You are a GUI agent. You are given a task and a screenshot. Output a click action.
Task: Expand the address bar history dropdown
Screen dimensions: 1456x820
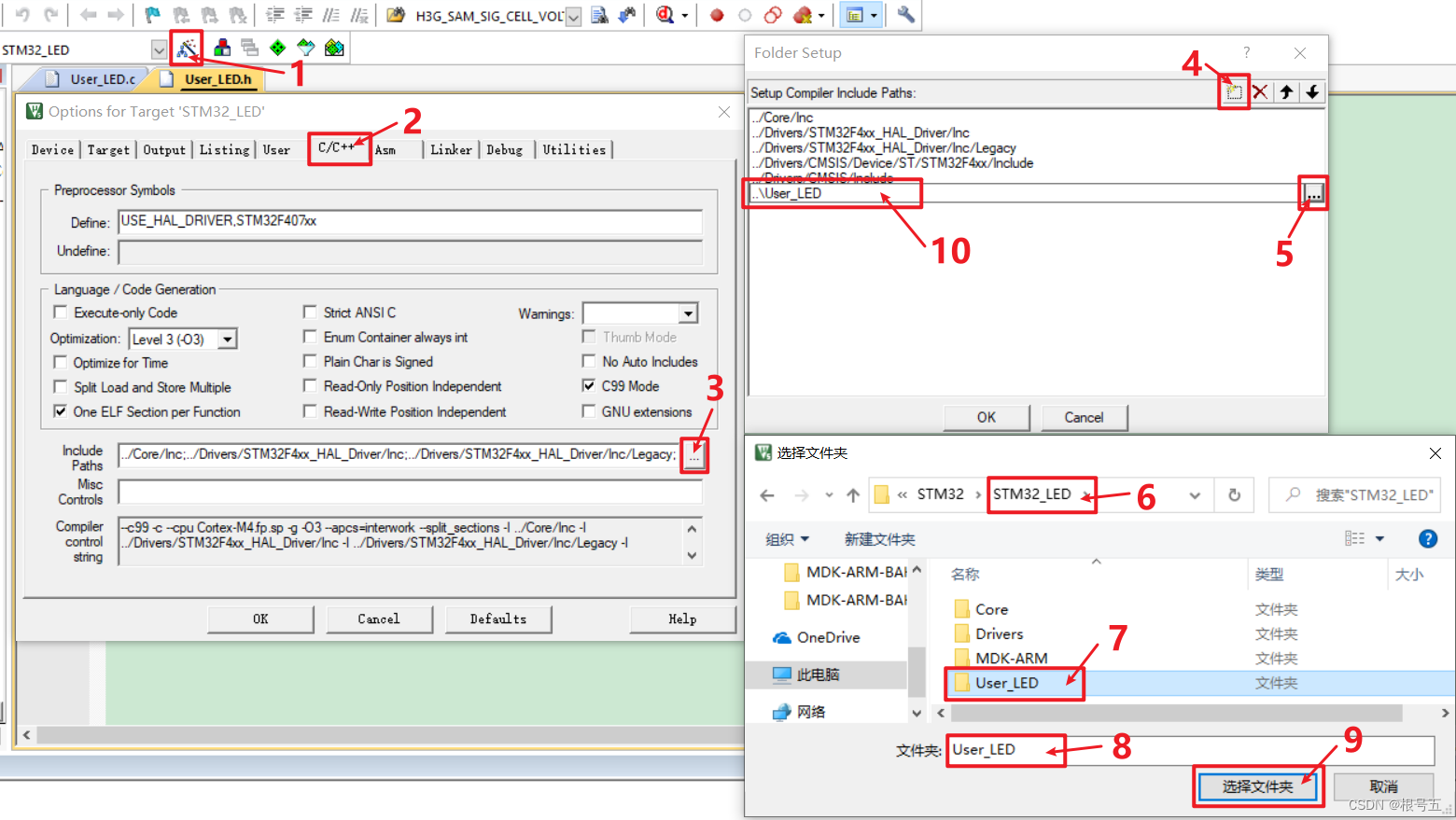click(x=1195, y=495)
